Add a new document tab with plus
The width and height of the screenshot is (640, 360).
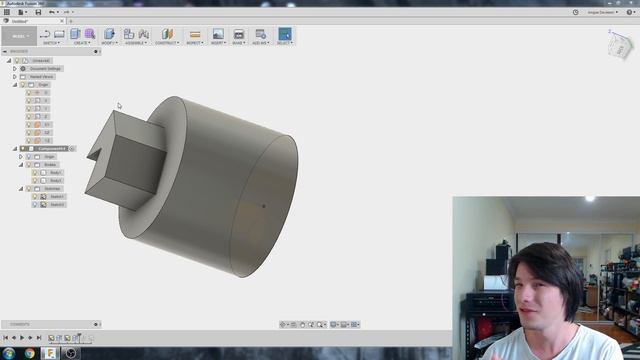(71, 21)
